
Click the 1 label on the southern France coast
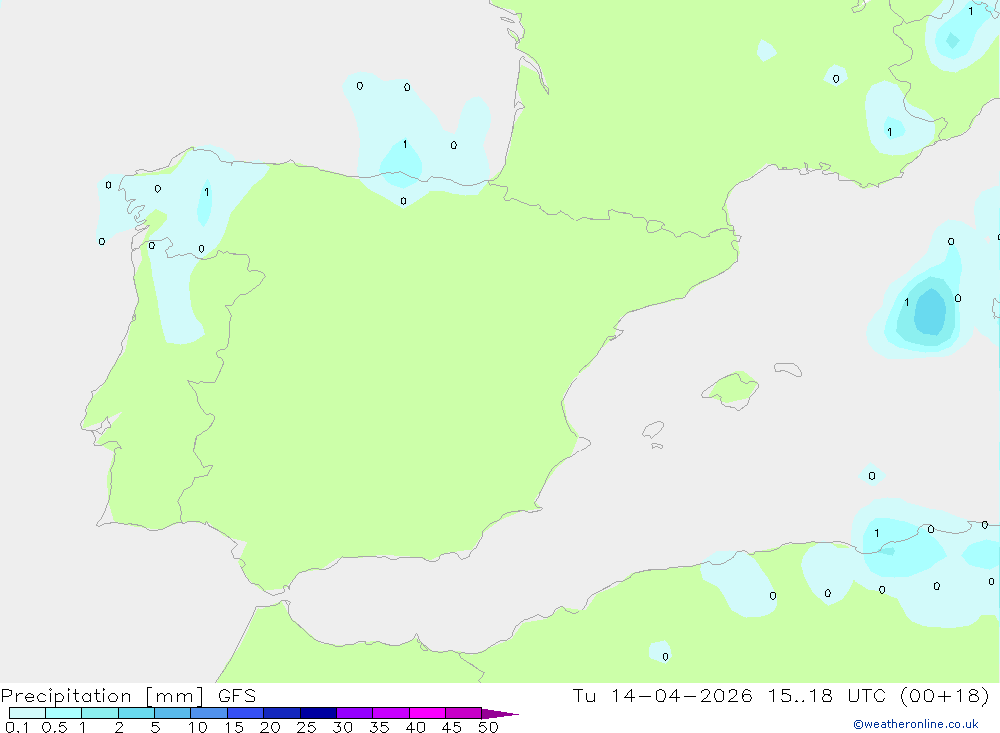889,132
